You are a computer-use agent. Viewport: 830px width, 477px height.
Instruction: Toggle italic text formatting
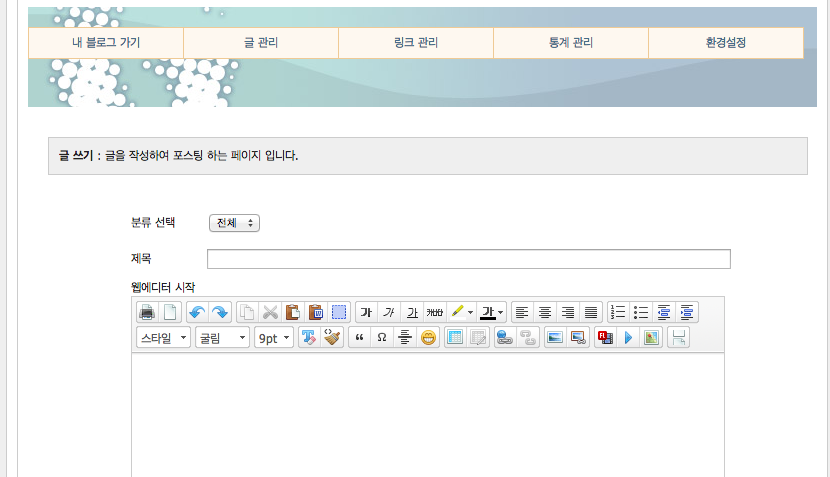[388, 312]
